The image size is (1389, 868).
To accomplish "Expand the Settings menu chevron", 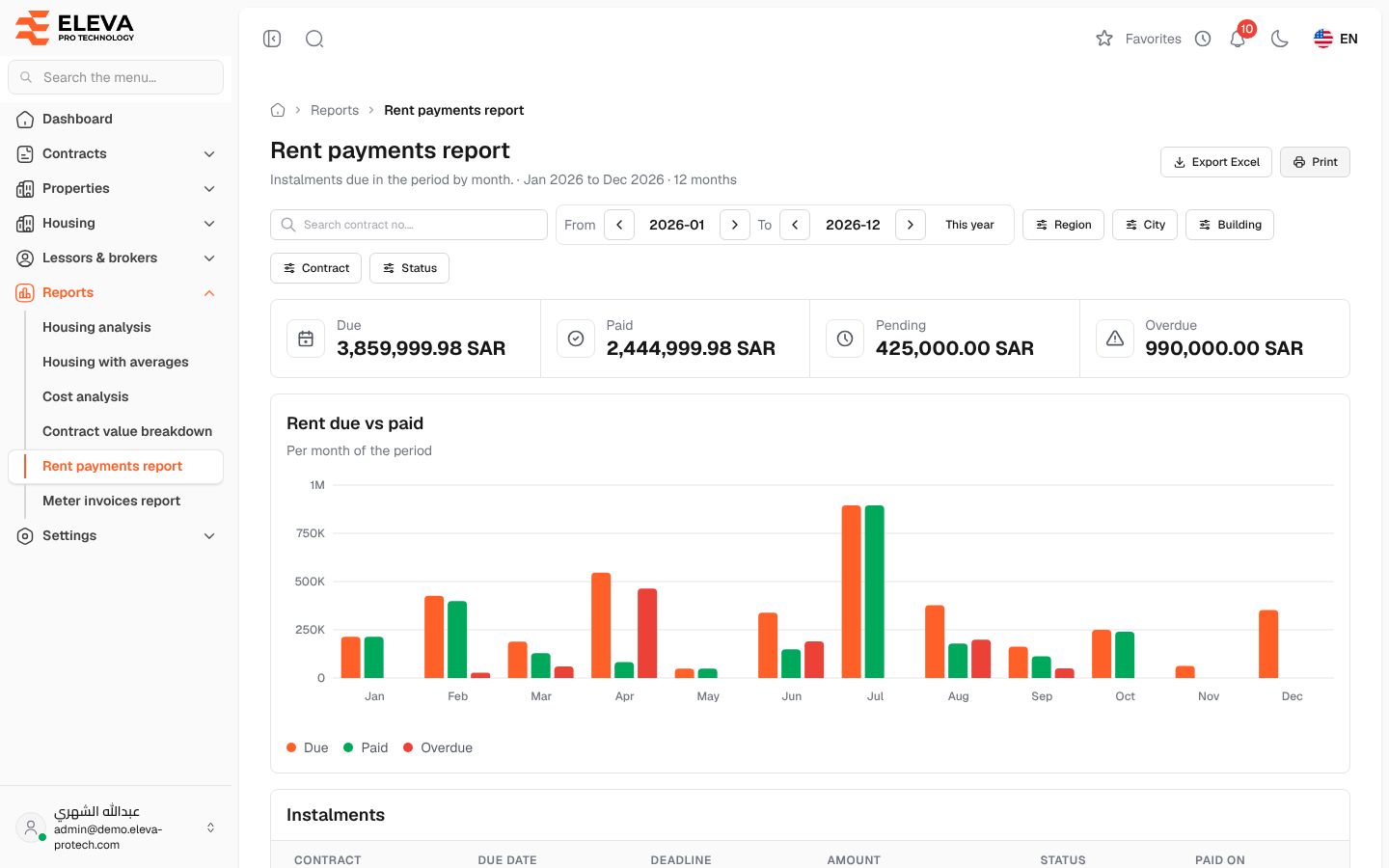I will point(209,536).
